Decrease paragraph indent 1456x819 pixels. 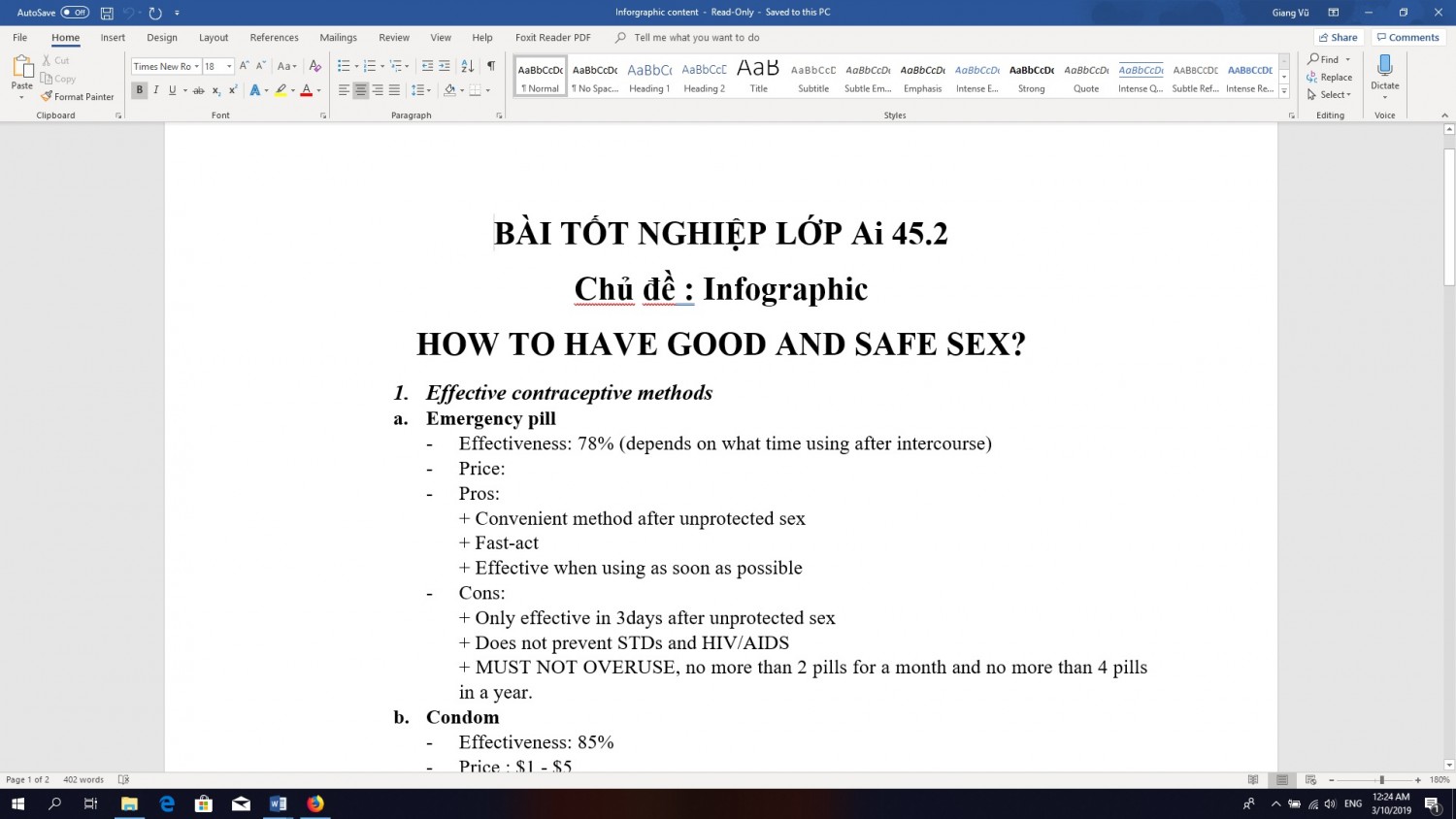pyautogui.click(x=427, y=66)
